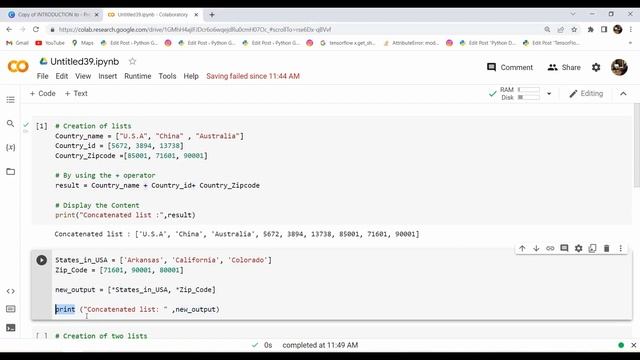This screenshot has height=360, width=640.
Task: Add a new Text cell
Action: [x=76, y=93]
